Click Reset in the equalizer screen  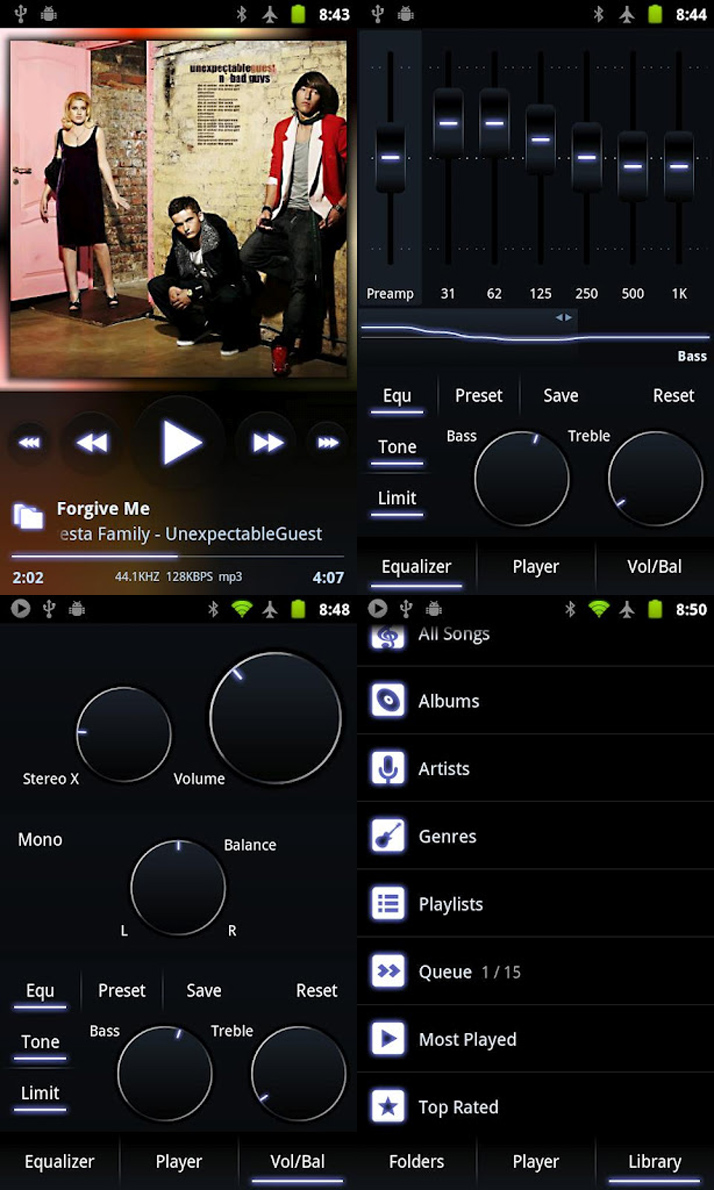pyautogui.click(x=674, y=395)
